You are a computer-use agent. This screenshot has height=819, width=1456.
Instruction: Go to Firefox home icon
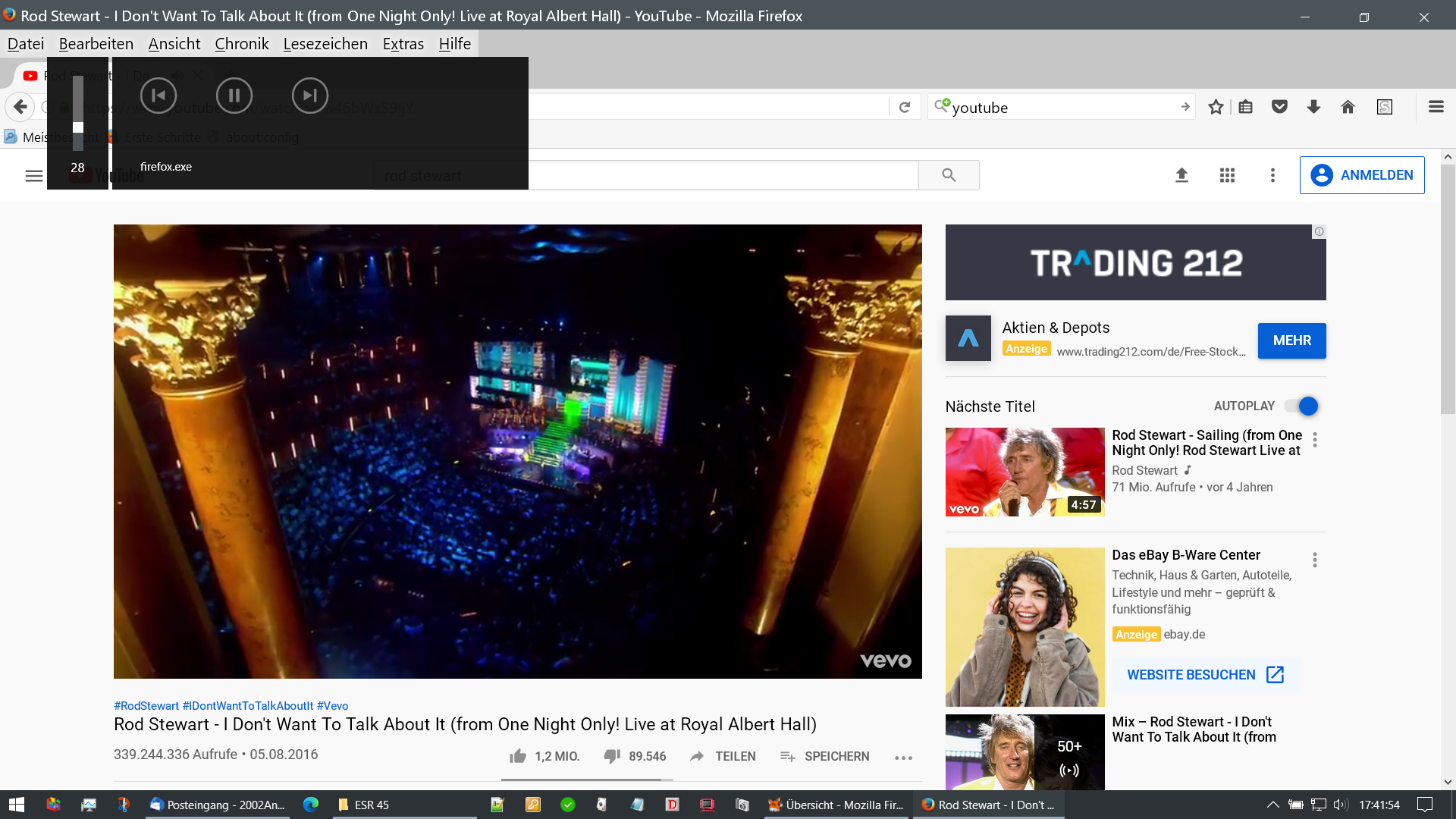point(1348,107)
